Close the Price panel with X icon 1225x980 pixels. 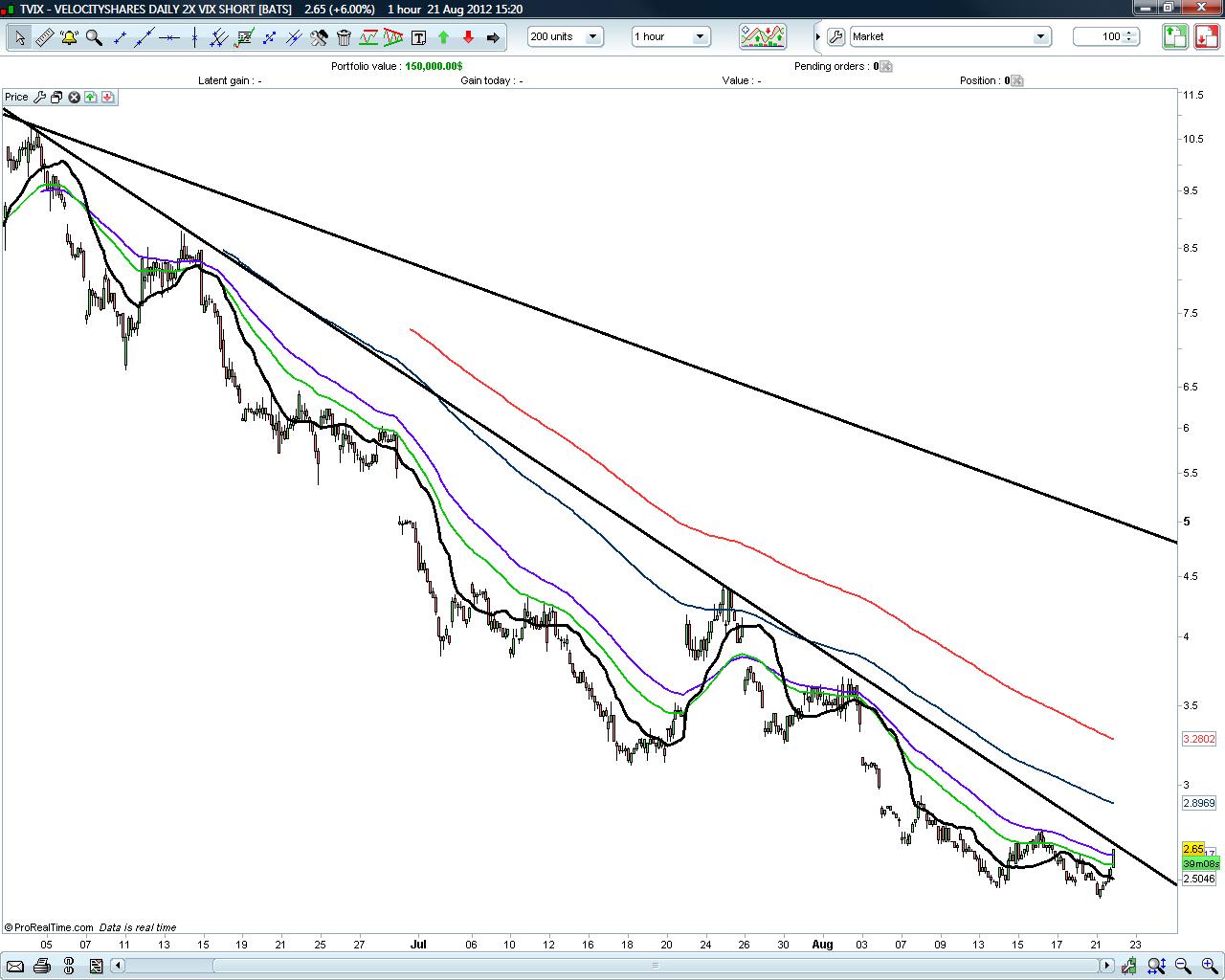click(74, 97)
